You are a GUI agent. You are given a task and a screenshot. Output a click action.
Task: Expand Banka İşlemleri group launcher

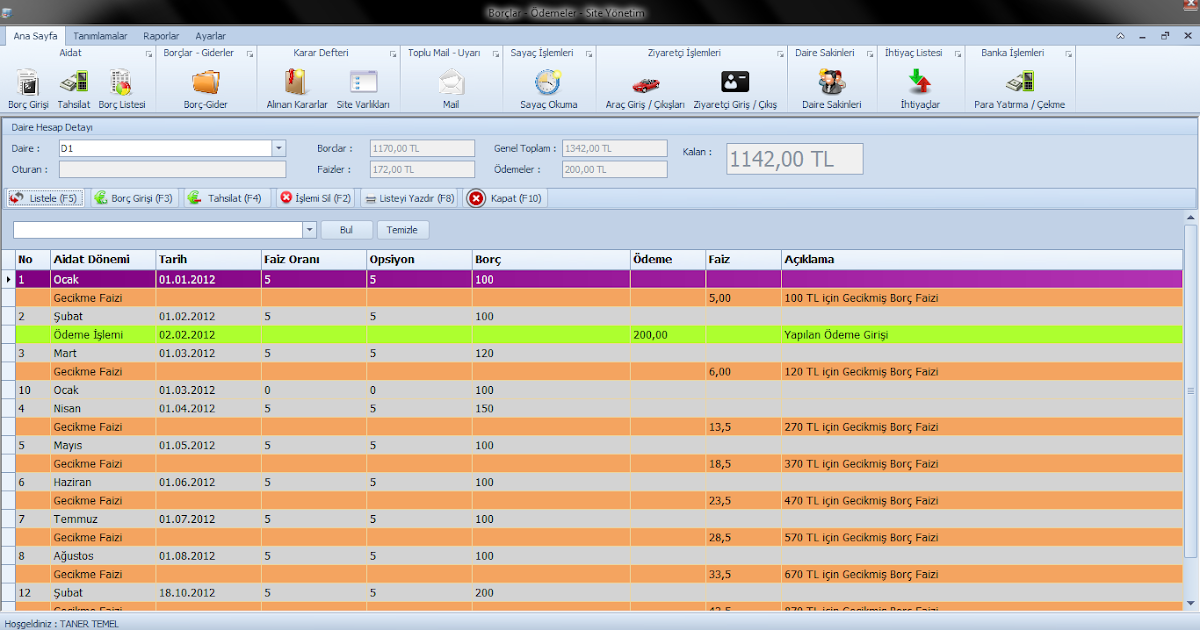1068,53
